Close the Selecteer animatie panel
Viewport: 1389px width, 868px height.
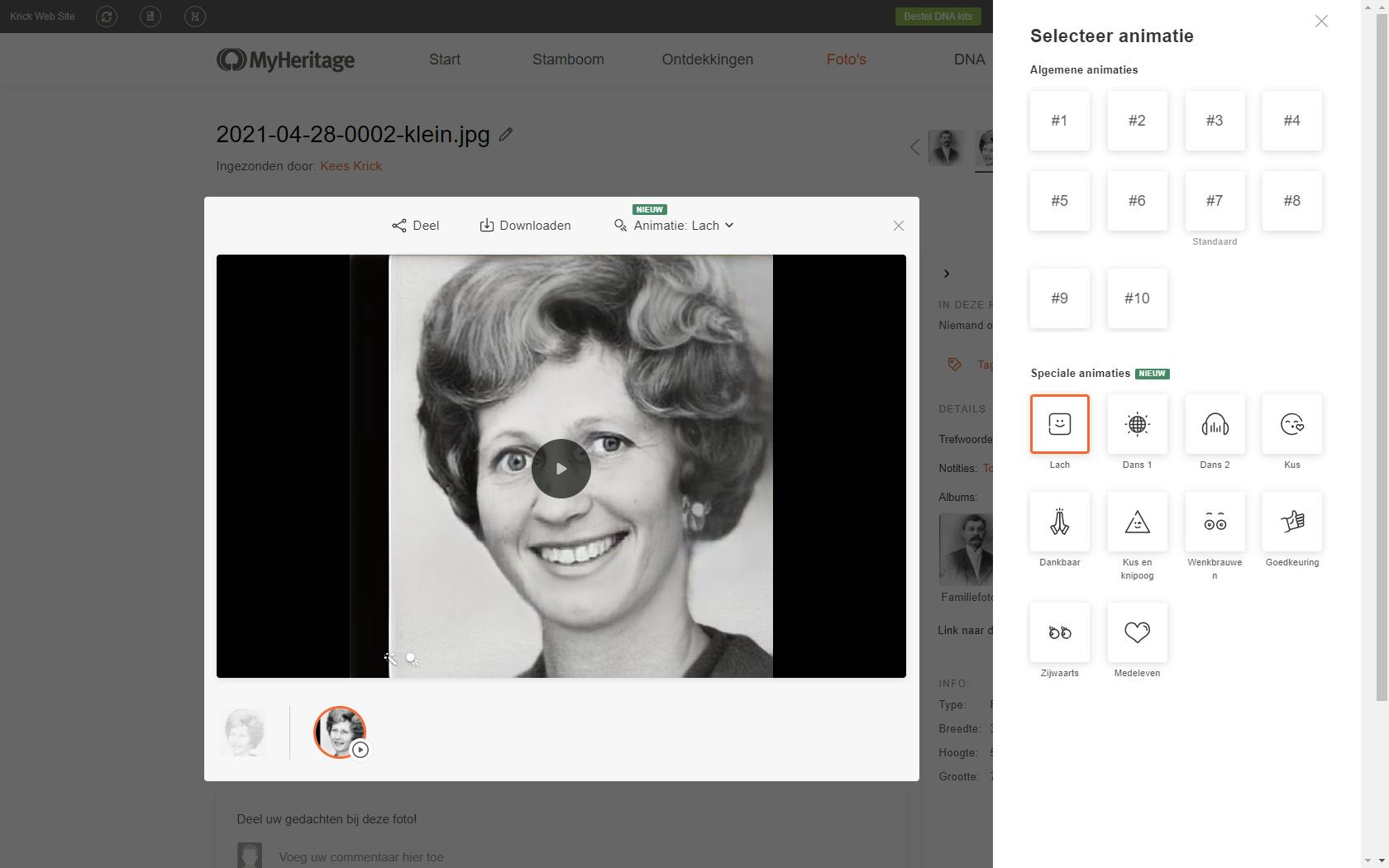point(1321,21)
